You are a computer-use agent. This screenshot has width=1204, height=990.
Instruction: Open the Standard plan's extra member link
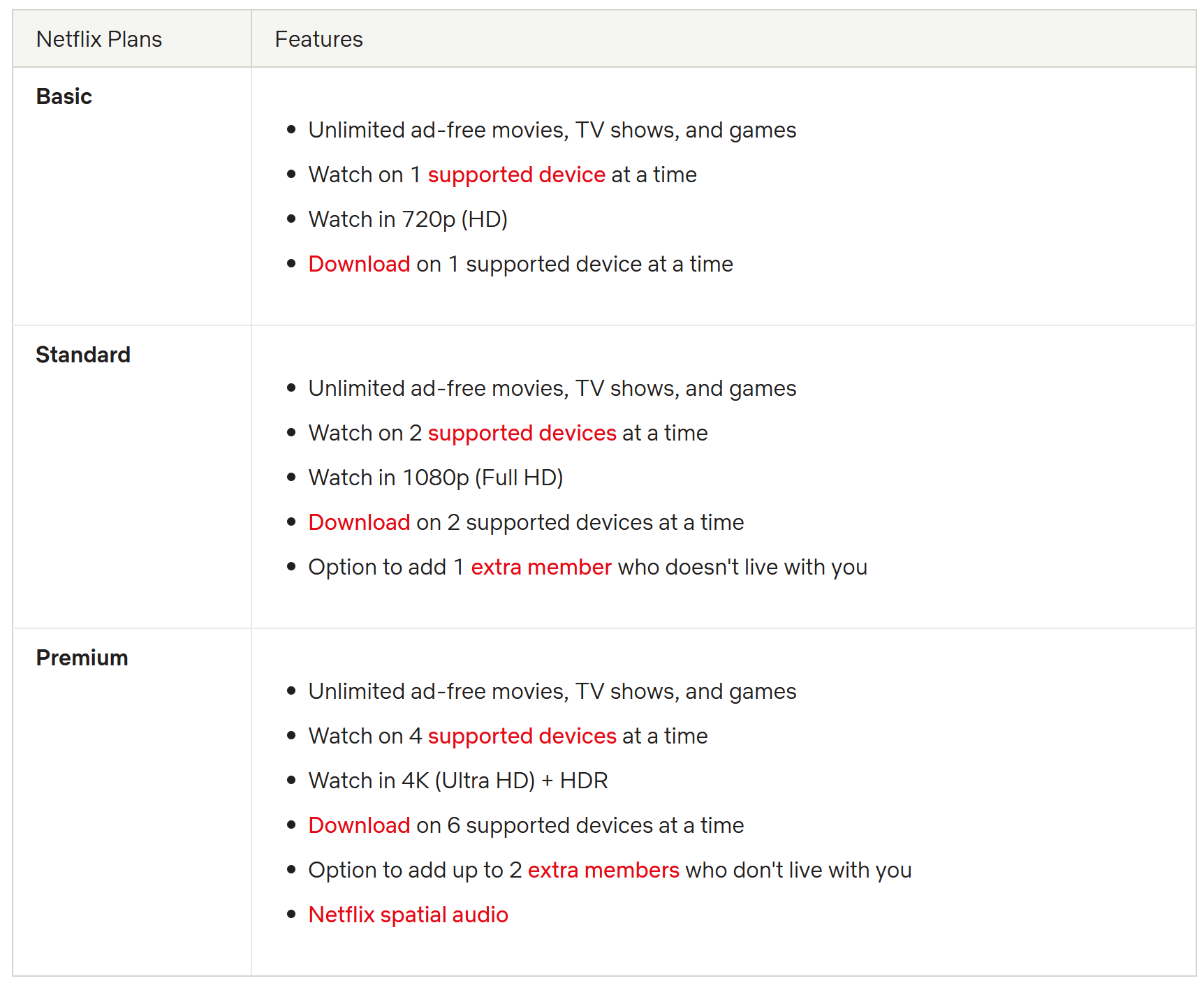coord(541,567)
